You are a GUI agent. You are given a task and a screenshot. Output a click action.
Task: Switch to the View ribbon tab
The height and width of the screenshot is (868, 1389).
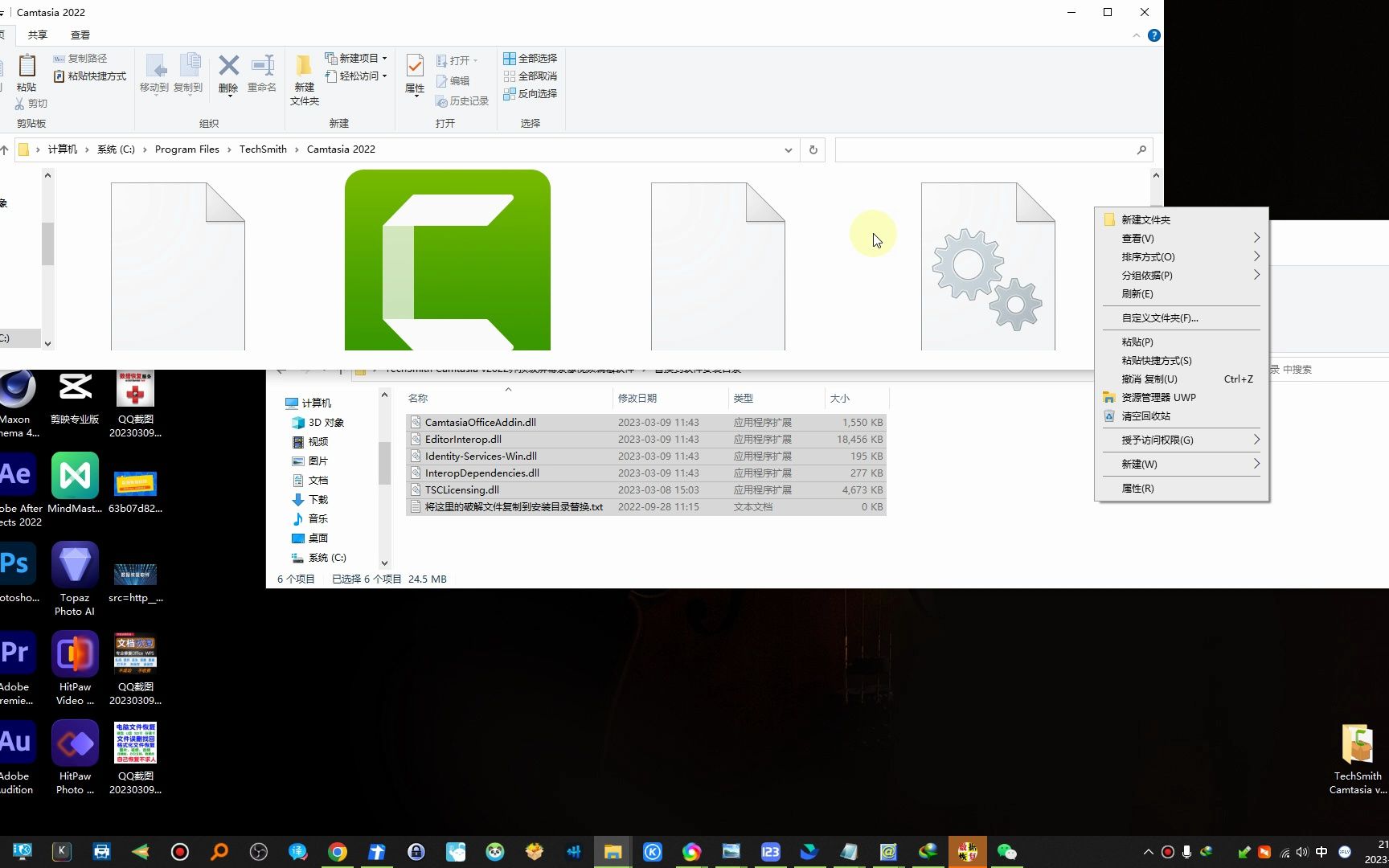pos(80,35)
